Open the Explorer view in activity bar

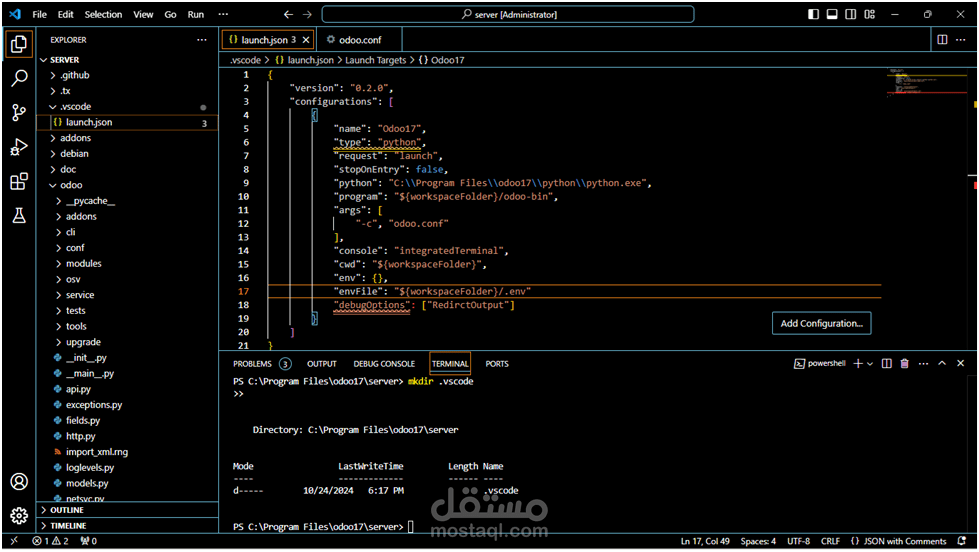point(19,44)
